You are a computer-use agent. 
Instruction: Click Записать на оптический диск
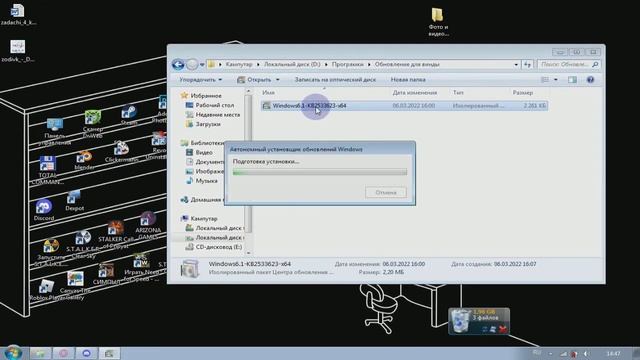click(335, 80)
